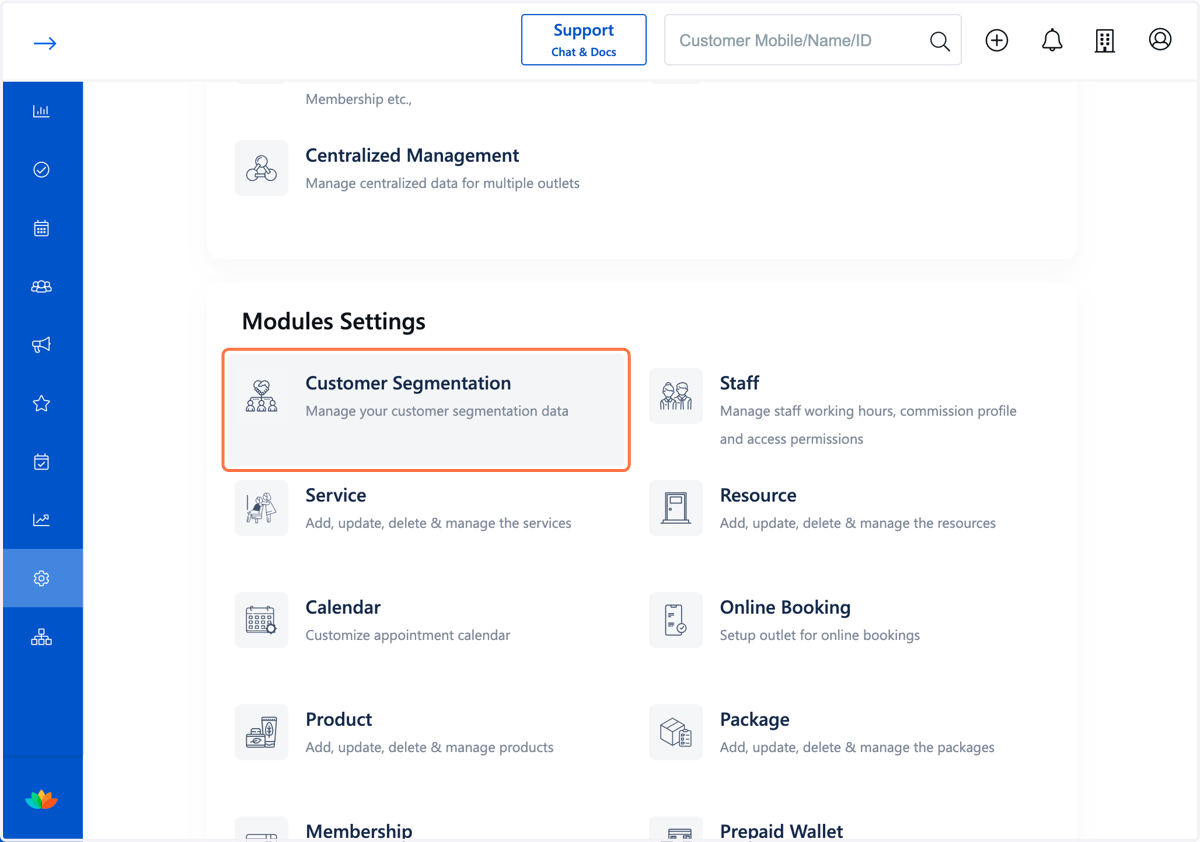Screen dimensions: 1200x842
Task: Open Support Chat & Docs
Action: point(584,40)
